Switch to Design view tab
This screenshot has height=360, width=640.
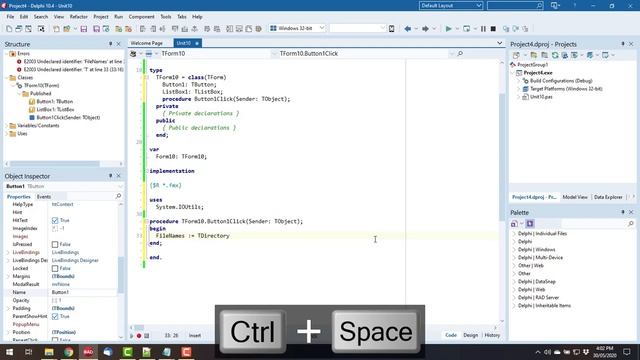click(x=470, y=335)
